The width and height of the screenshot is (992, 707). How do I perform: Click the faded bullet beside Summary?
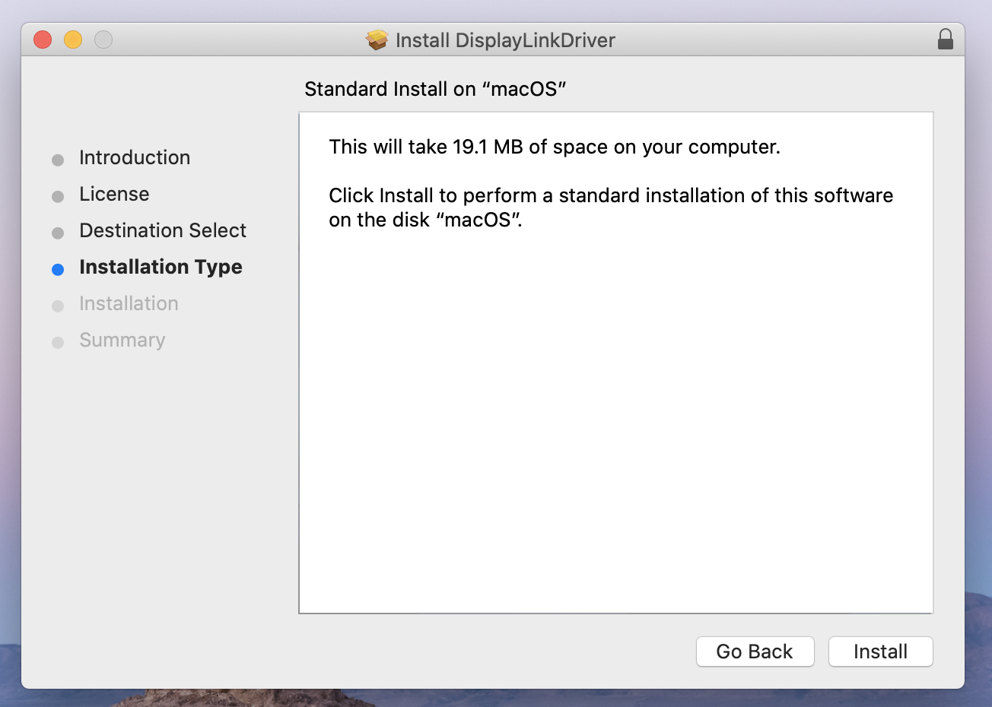58,343
